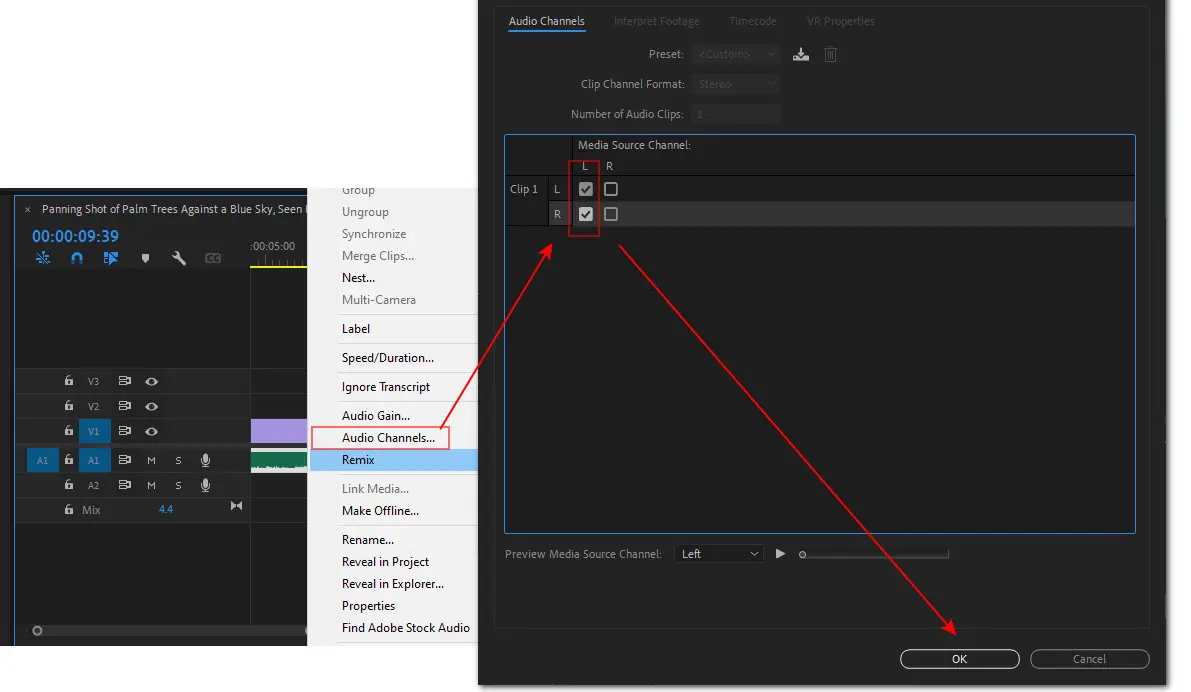Choose Reveal in Project from context menu
Screen dimensions: 1191x692
385,562
